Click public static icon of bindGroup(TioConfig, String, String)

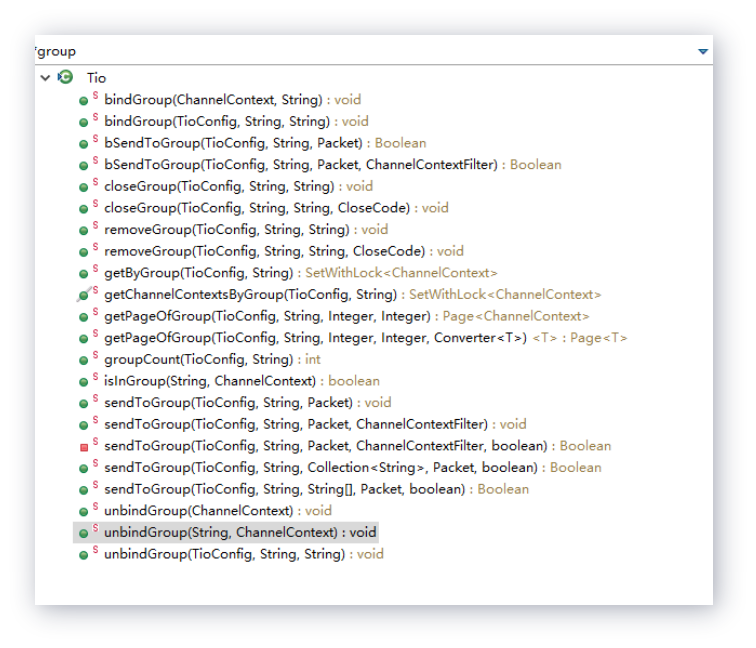coord(83,122)
